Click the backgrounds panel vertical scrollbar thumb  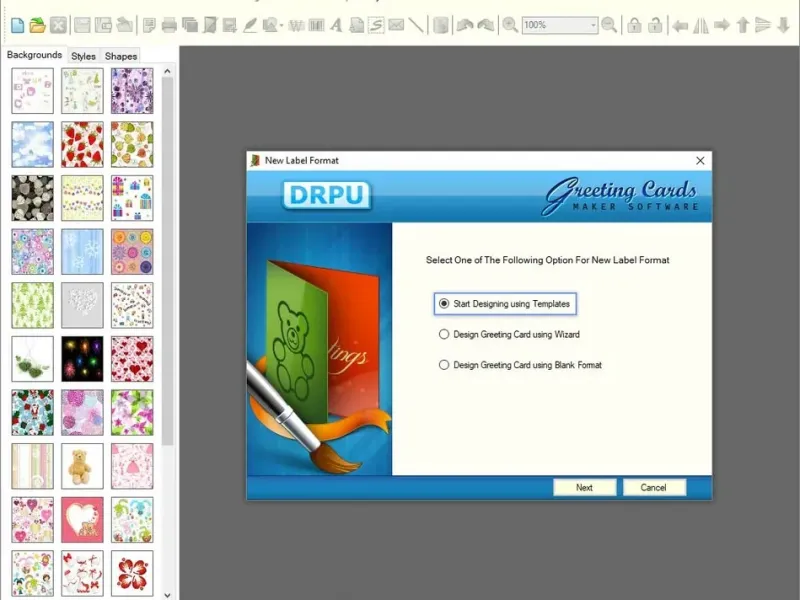[167, 261]
